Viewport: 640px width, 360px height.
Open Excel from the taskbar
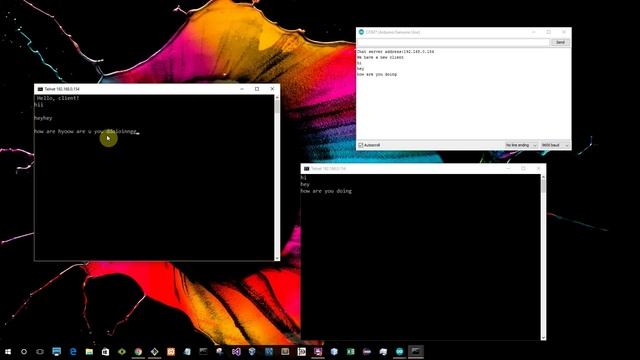[x=350, y=351]
